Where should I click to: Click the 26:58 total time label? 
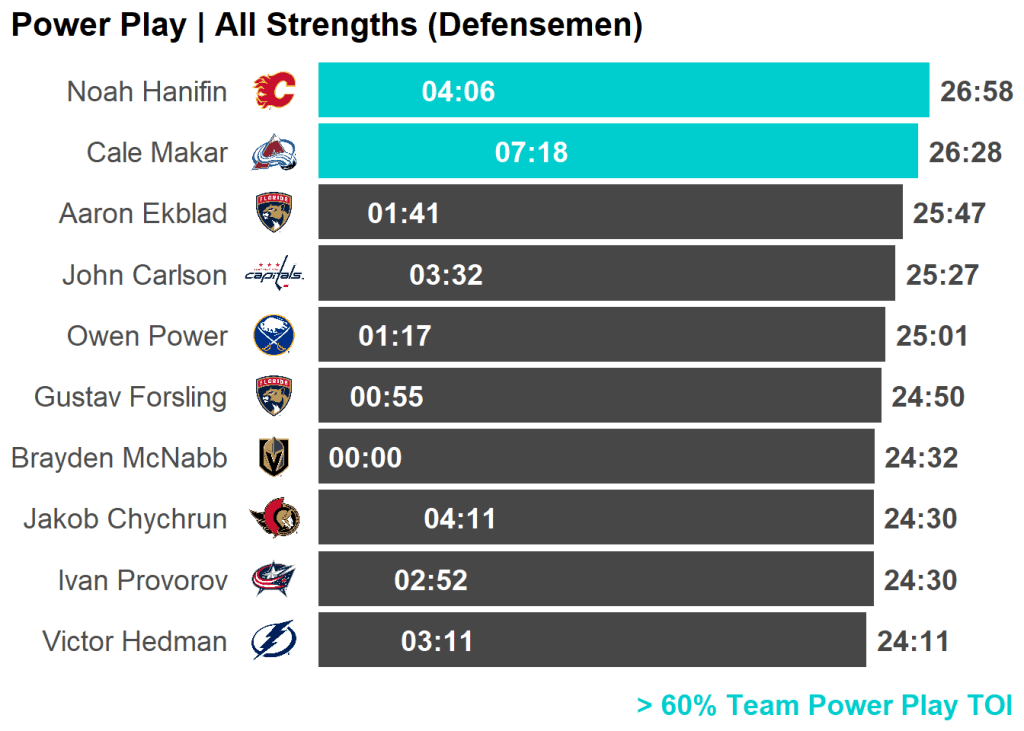click(976, 92)
